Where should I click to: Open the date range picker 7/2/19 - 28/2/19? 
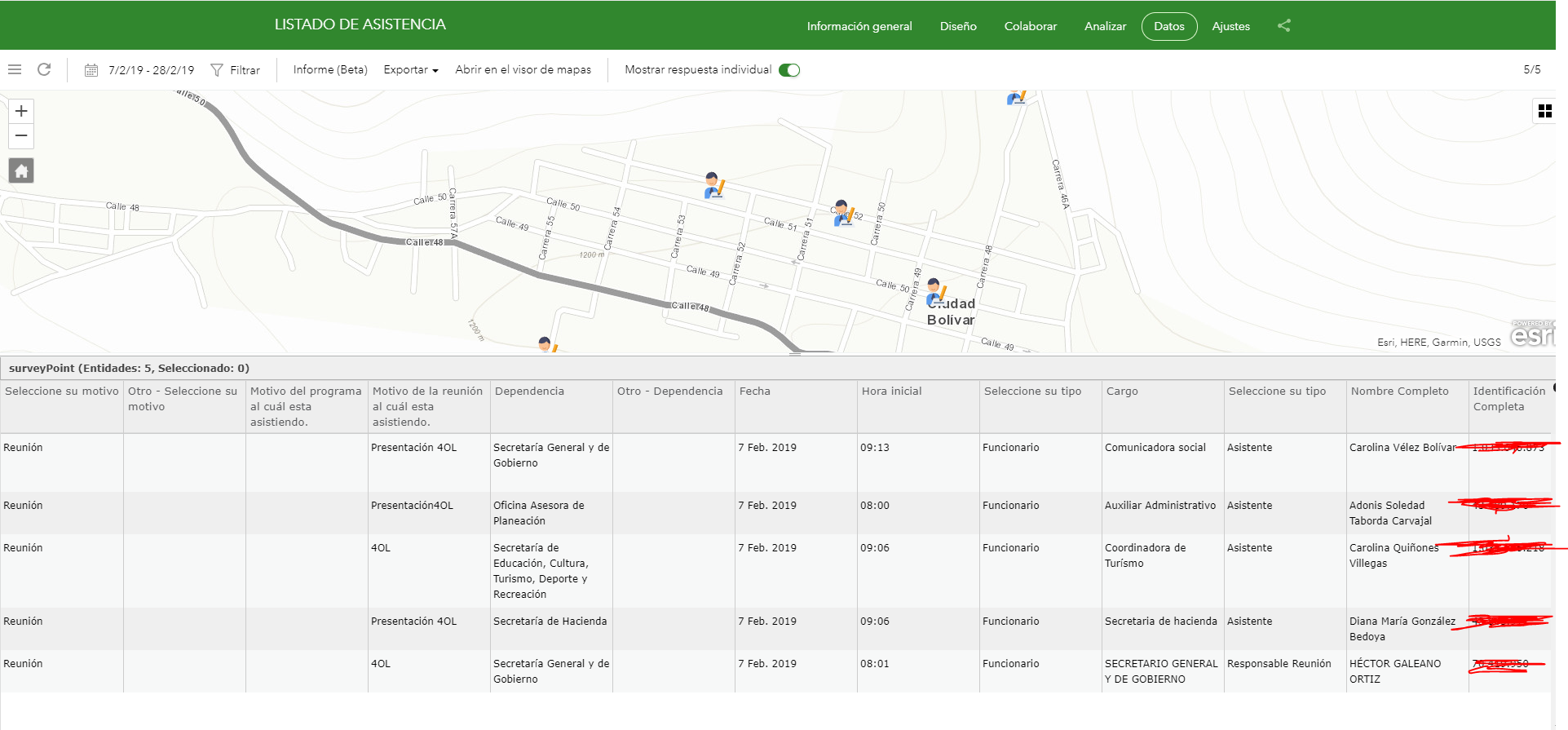tap(140, 70)
